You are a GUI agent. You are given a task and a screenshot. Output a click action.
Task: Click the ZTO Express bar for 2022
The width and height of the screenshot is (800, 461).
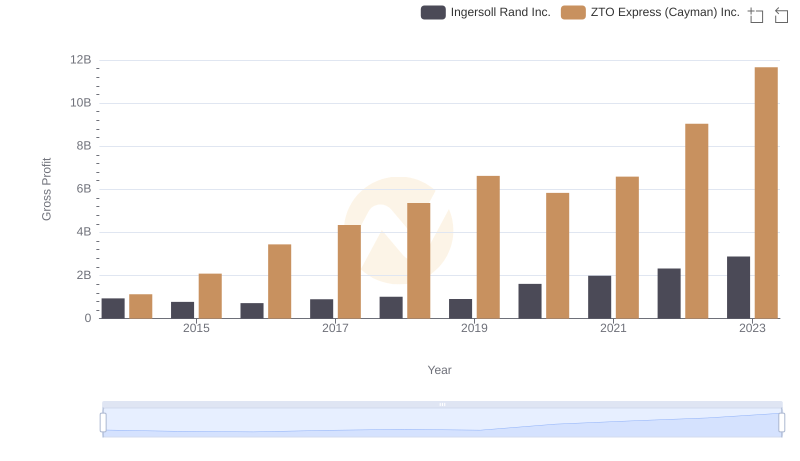click(x=696, y=221)
